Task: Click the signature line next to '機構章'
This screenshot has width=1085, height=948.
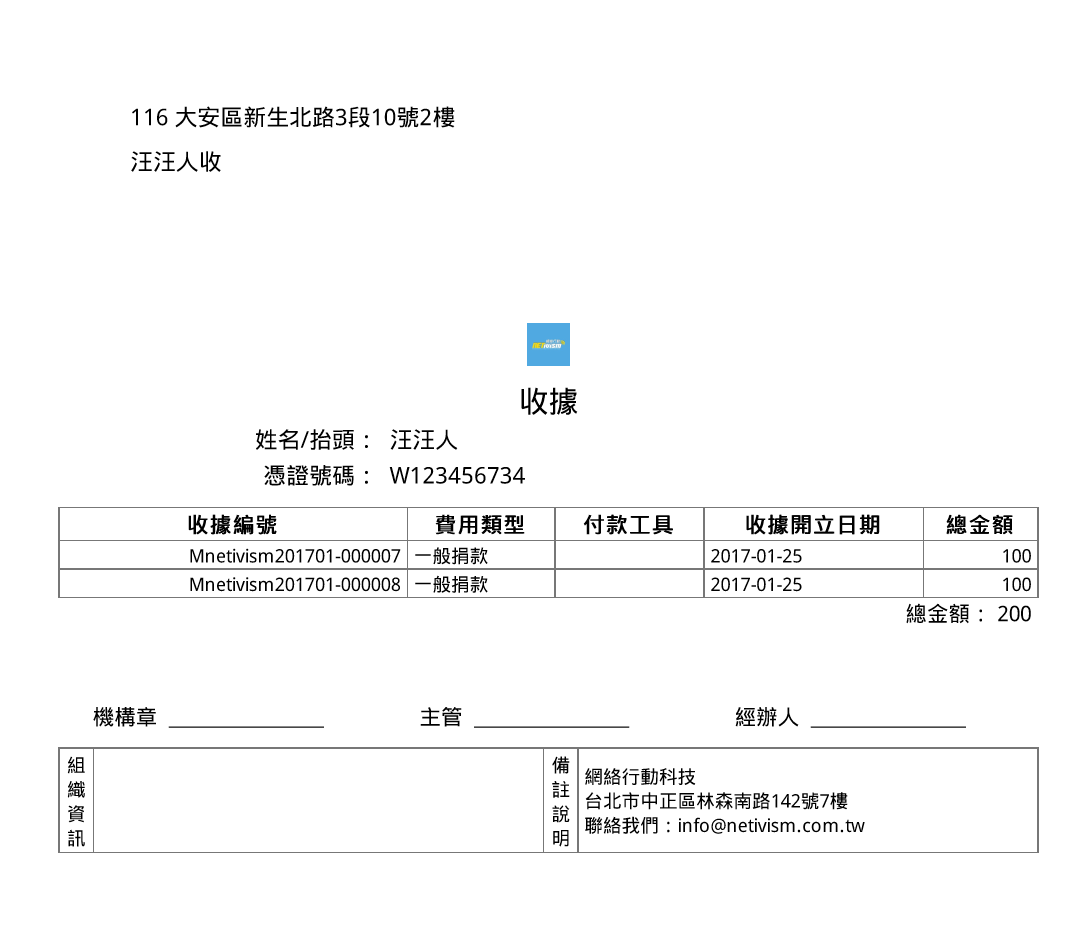Action: (246, 726)
